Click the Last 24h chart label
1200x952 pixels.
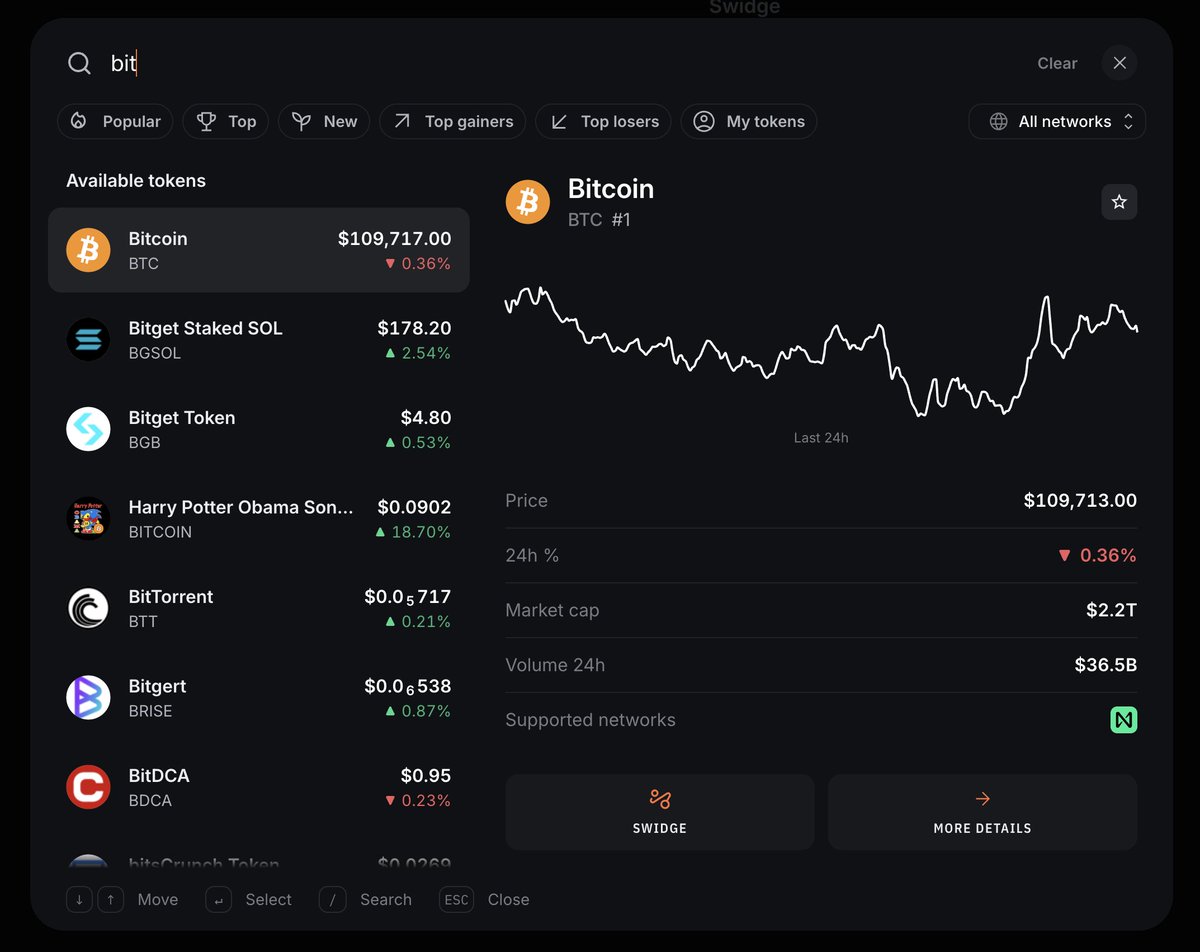[821, 438]
